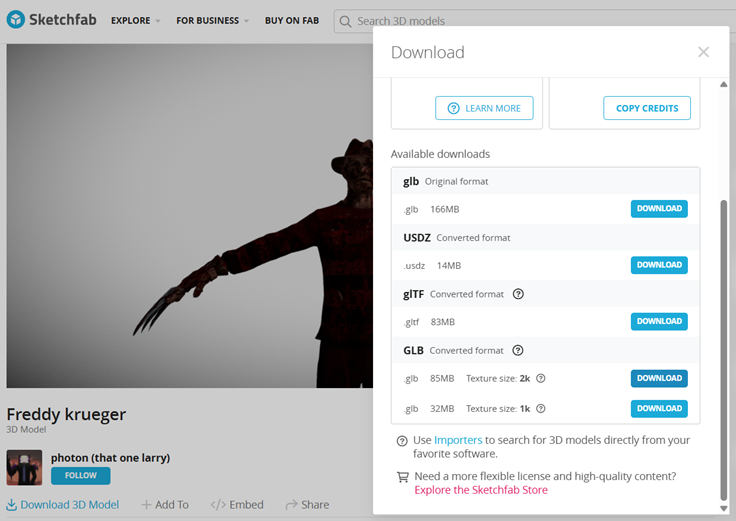
Task: Click the GLB converted format help icon
Action: 518,350
